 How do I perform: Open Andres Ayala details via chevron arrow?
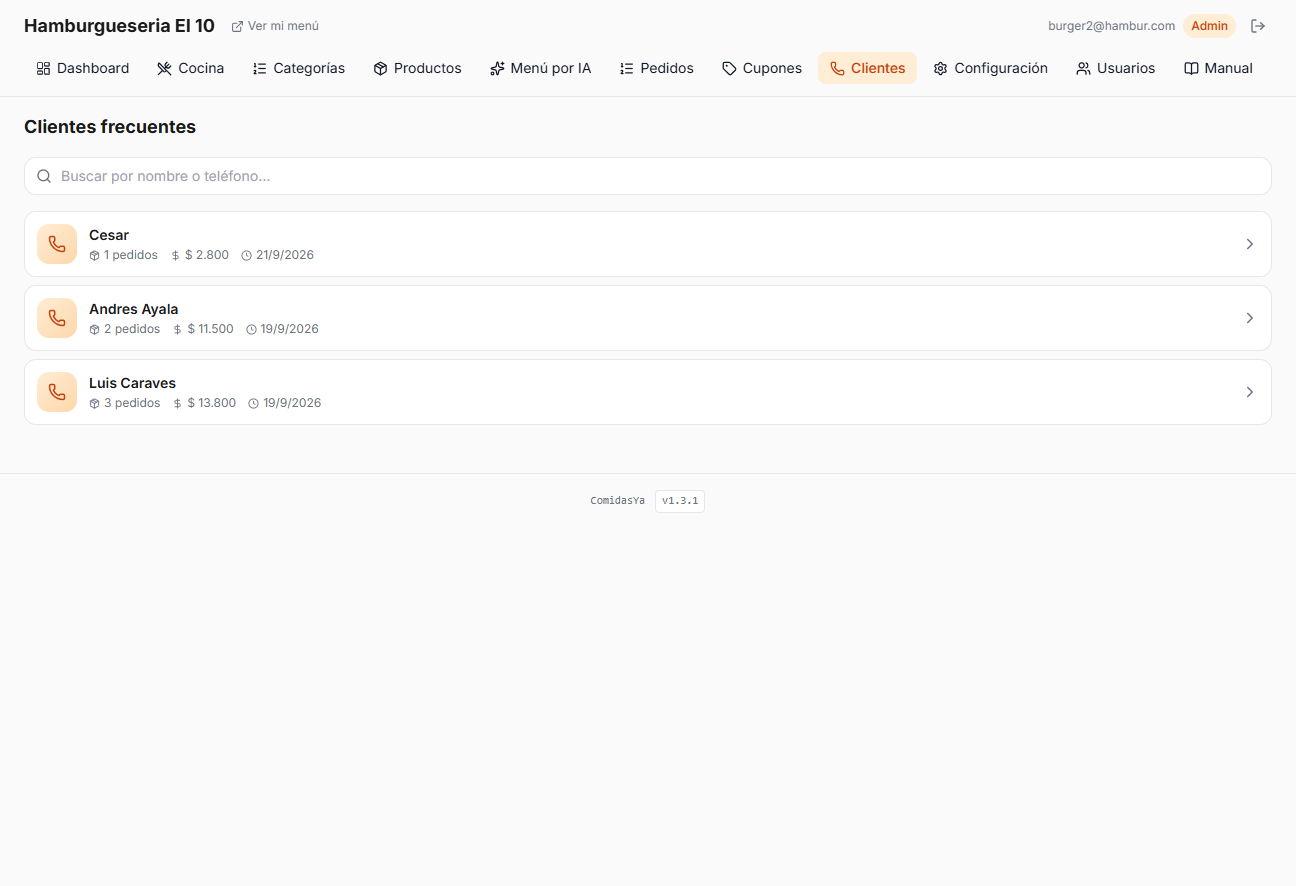click(x=1249, y=318)
